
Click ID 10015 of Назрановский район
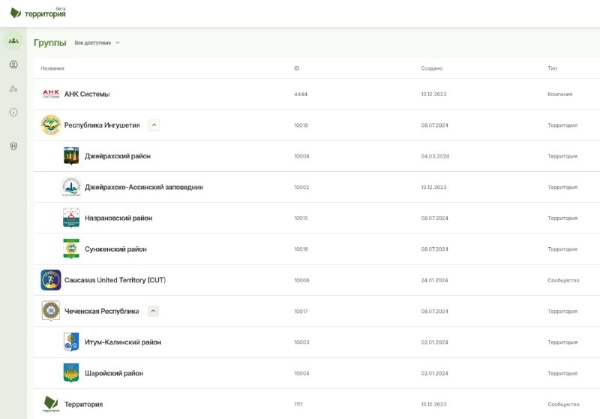tap(301, 218)
